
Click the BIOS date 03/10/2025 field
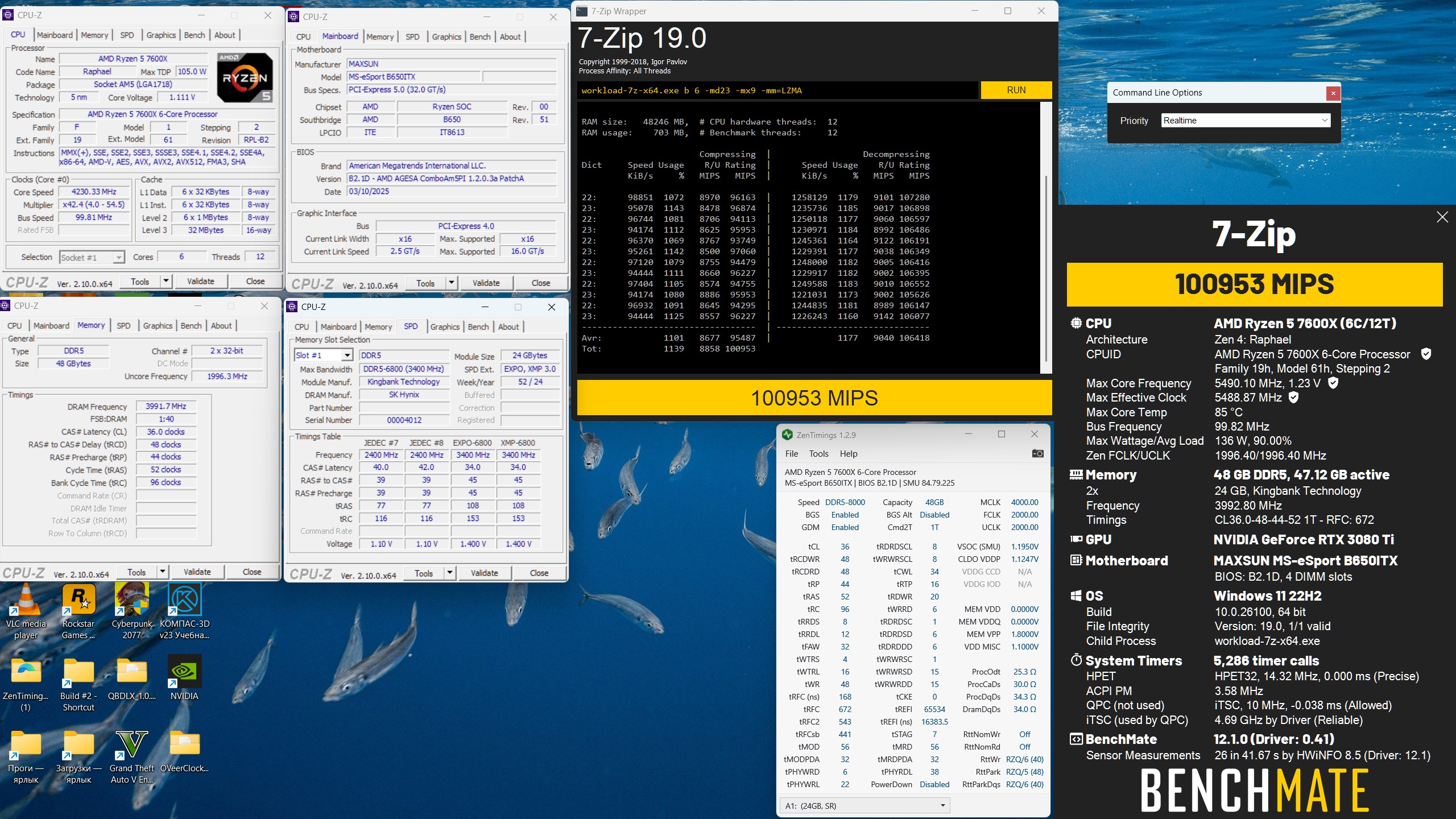(452, 191)
